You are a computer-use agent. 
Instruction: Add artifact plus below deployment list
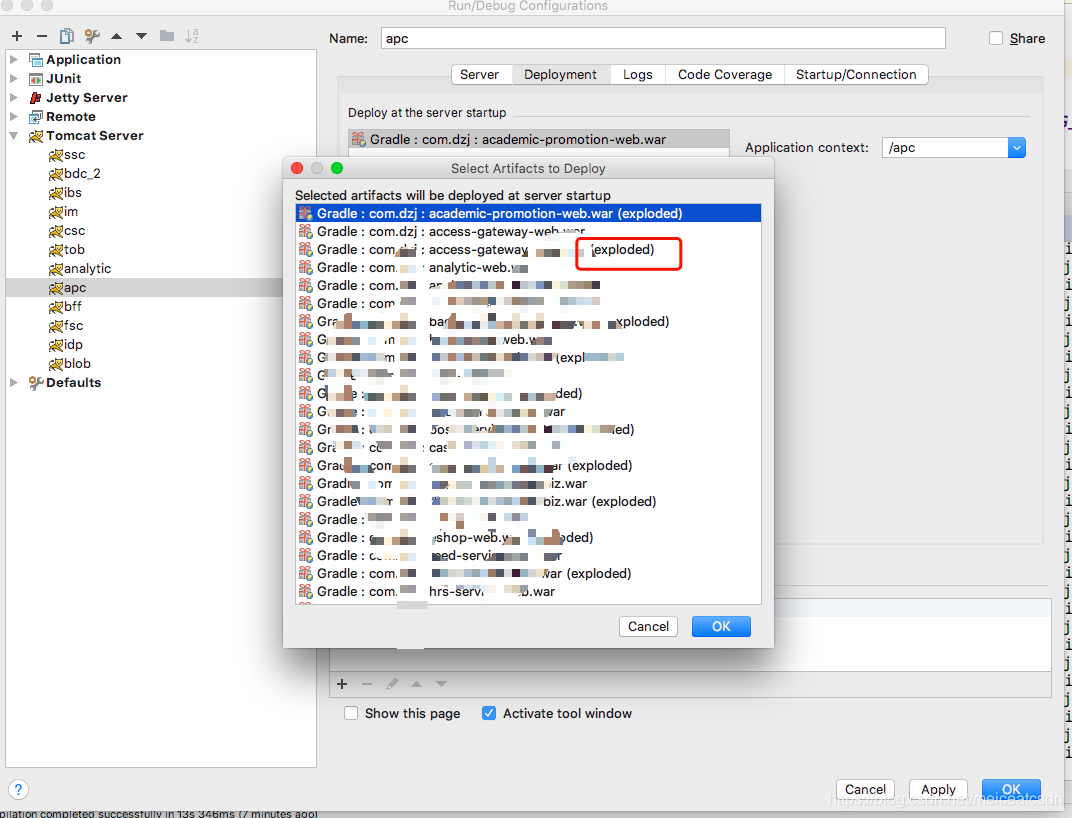tap(343, 684)
